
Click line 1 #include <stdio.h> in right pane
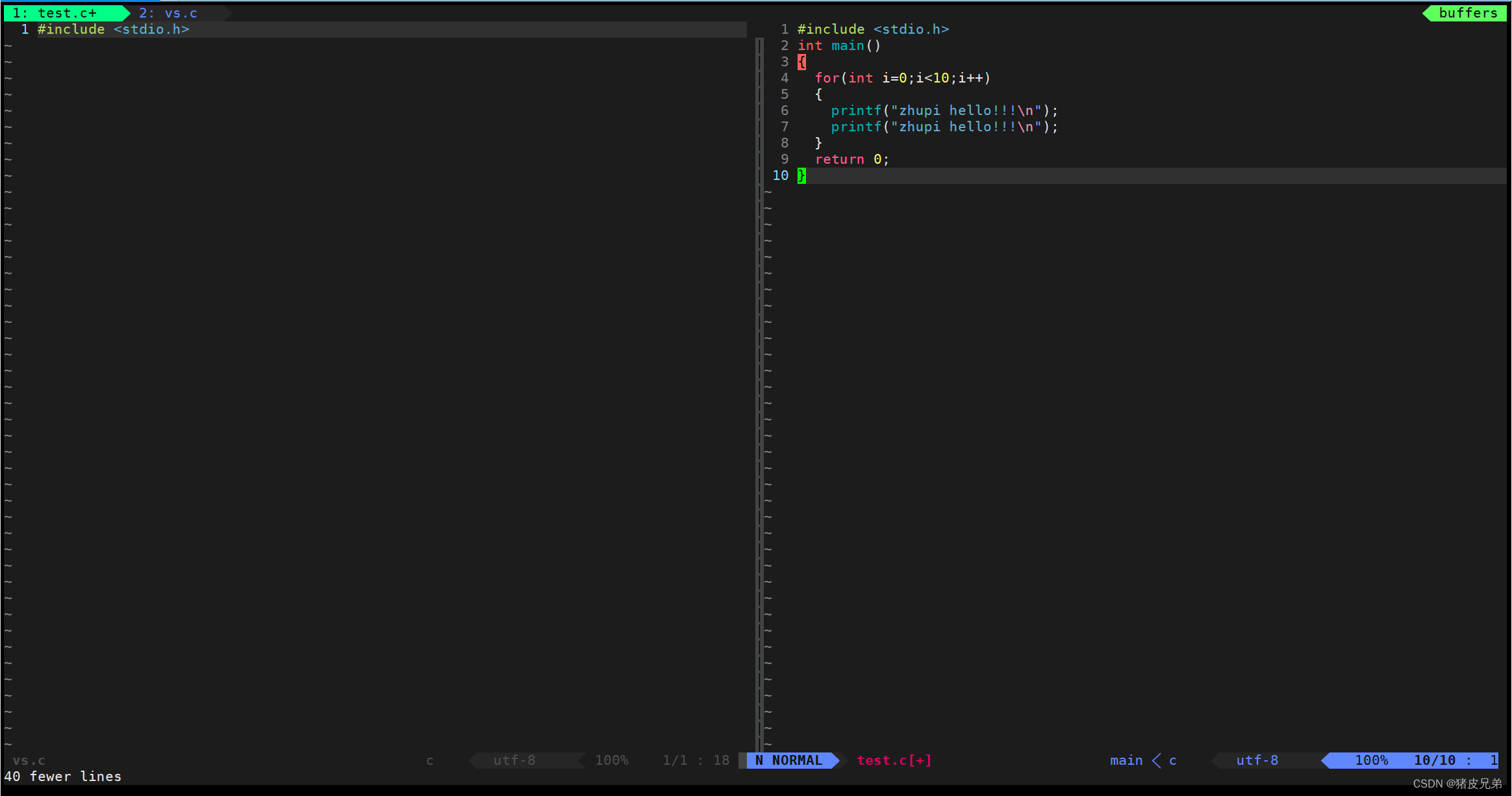click(x=873, y=29)
